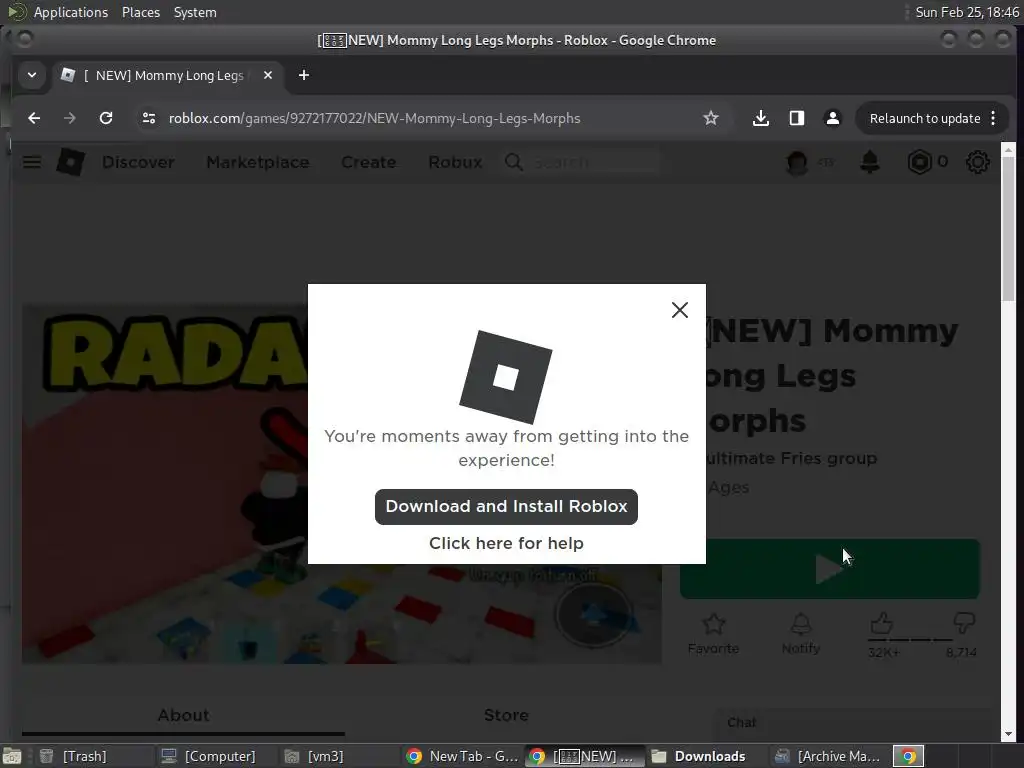The width and height of the screenshot is (1024, 768).
Task: Switch to Downloads window in taskbar
Action: (x=709, y=756)
